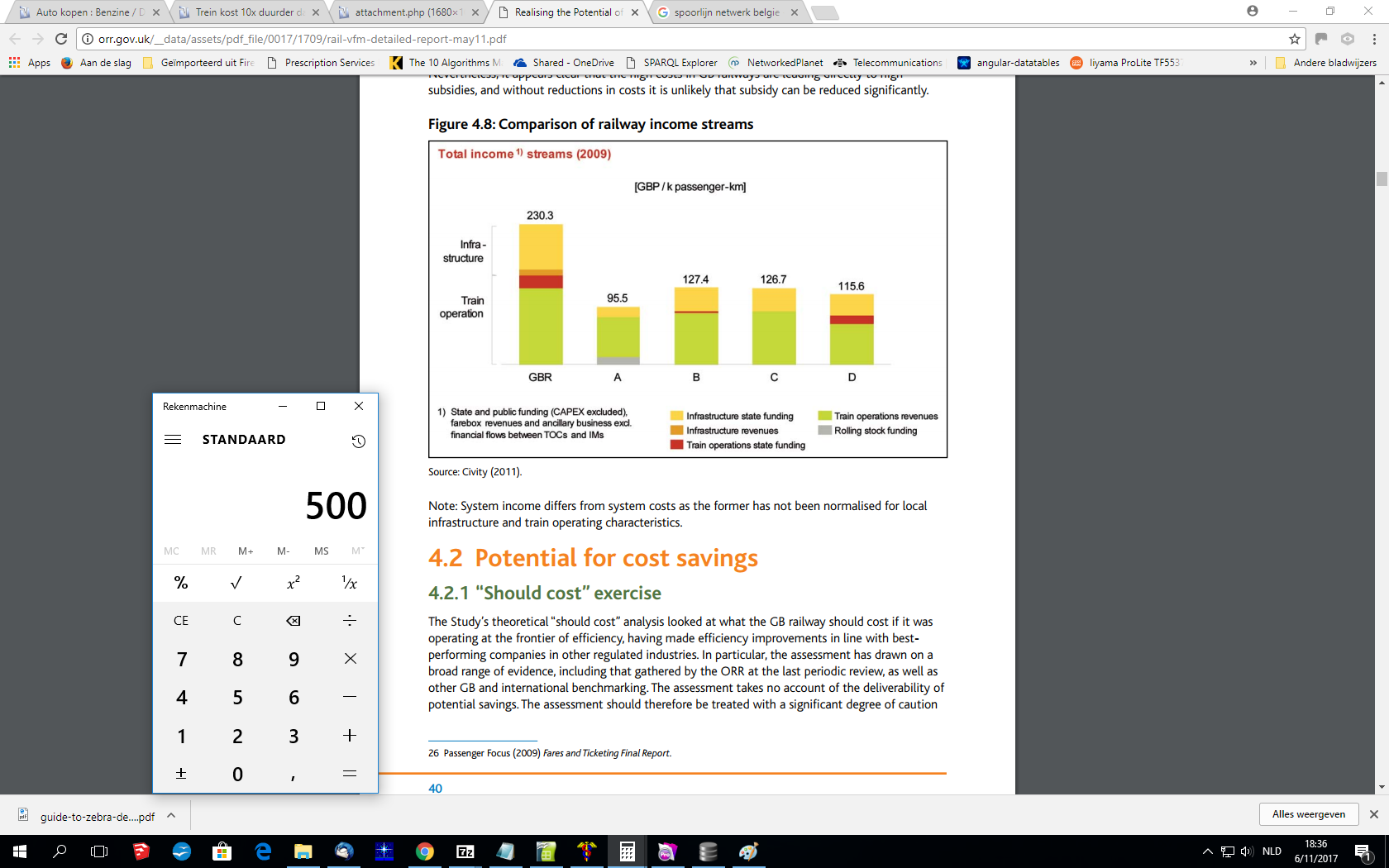The height and width of the screenshot is (868, 1389).
Task: Open Microsoft Edge from taskbar
Action: (263, 851)
